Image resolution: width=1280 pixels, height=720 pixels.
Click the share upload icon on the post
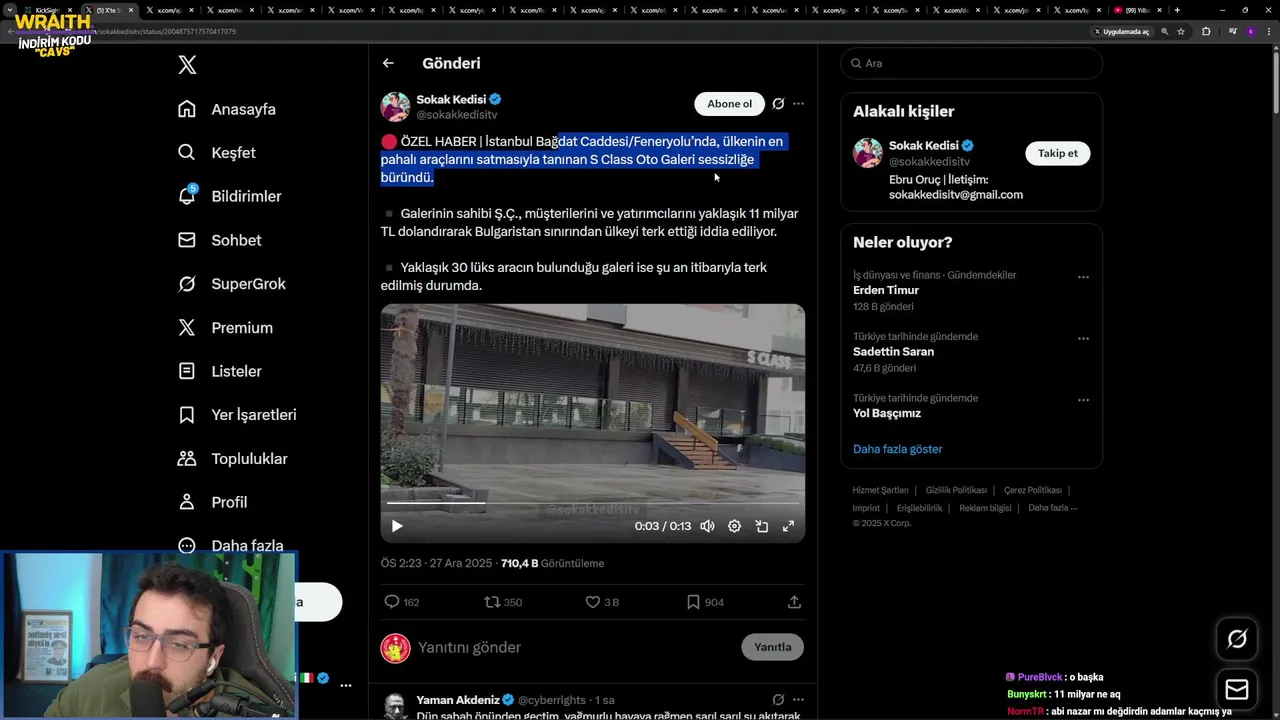pos(794,602)
